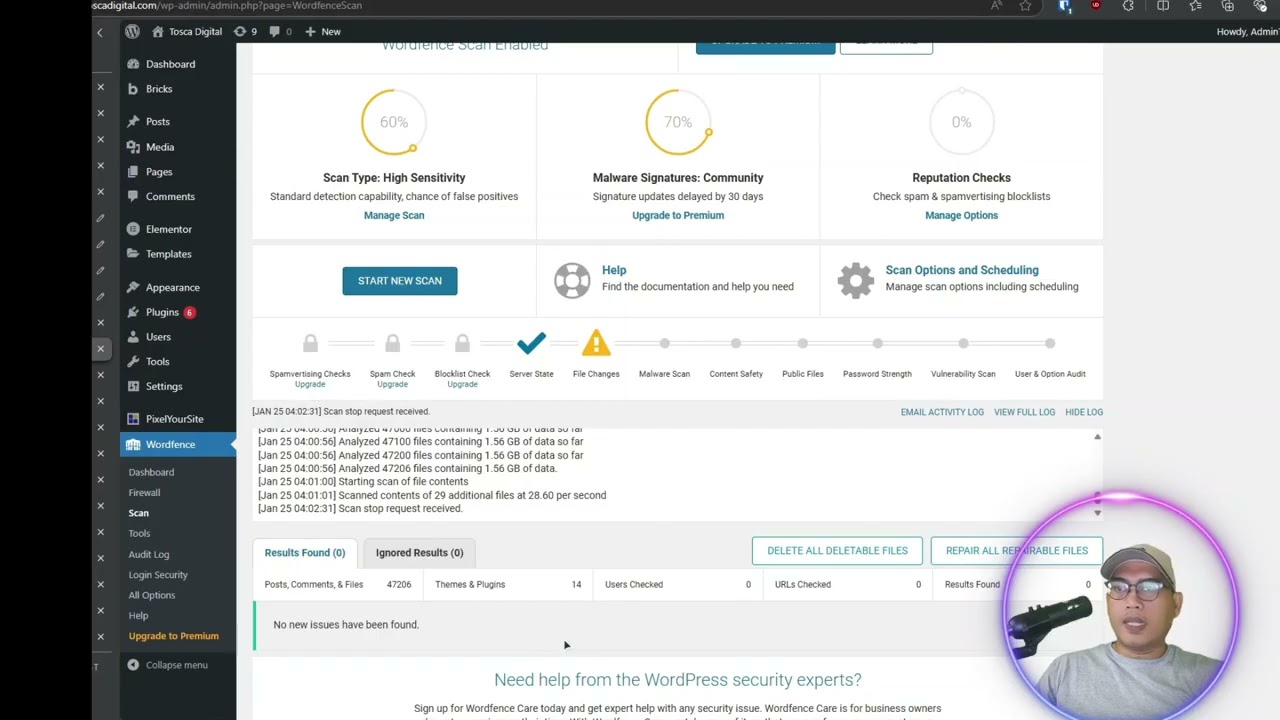Click Upgrade to Premium under Malware Signatures
The width and height of the screenshot is (1280, 720).
pyautogui.click(x=678, y=215)
